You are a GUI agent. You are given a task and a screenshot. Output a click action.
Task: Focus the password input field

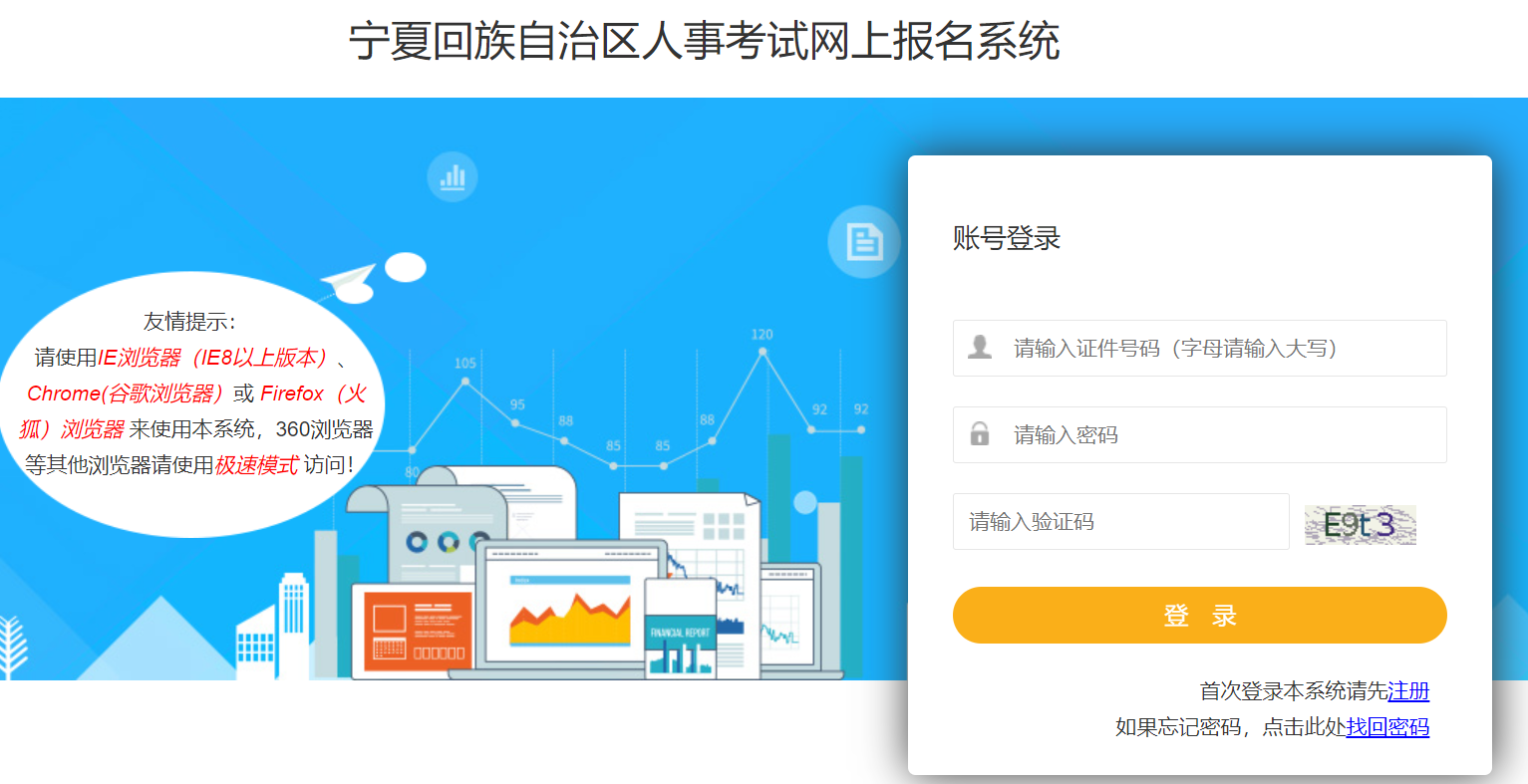tap(1199, 434)
